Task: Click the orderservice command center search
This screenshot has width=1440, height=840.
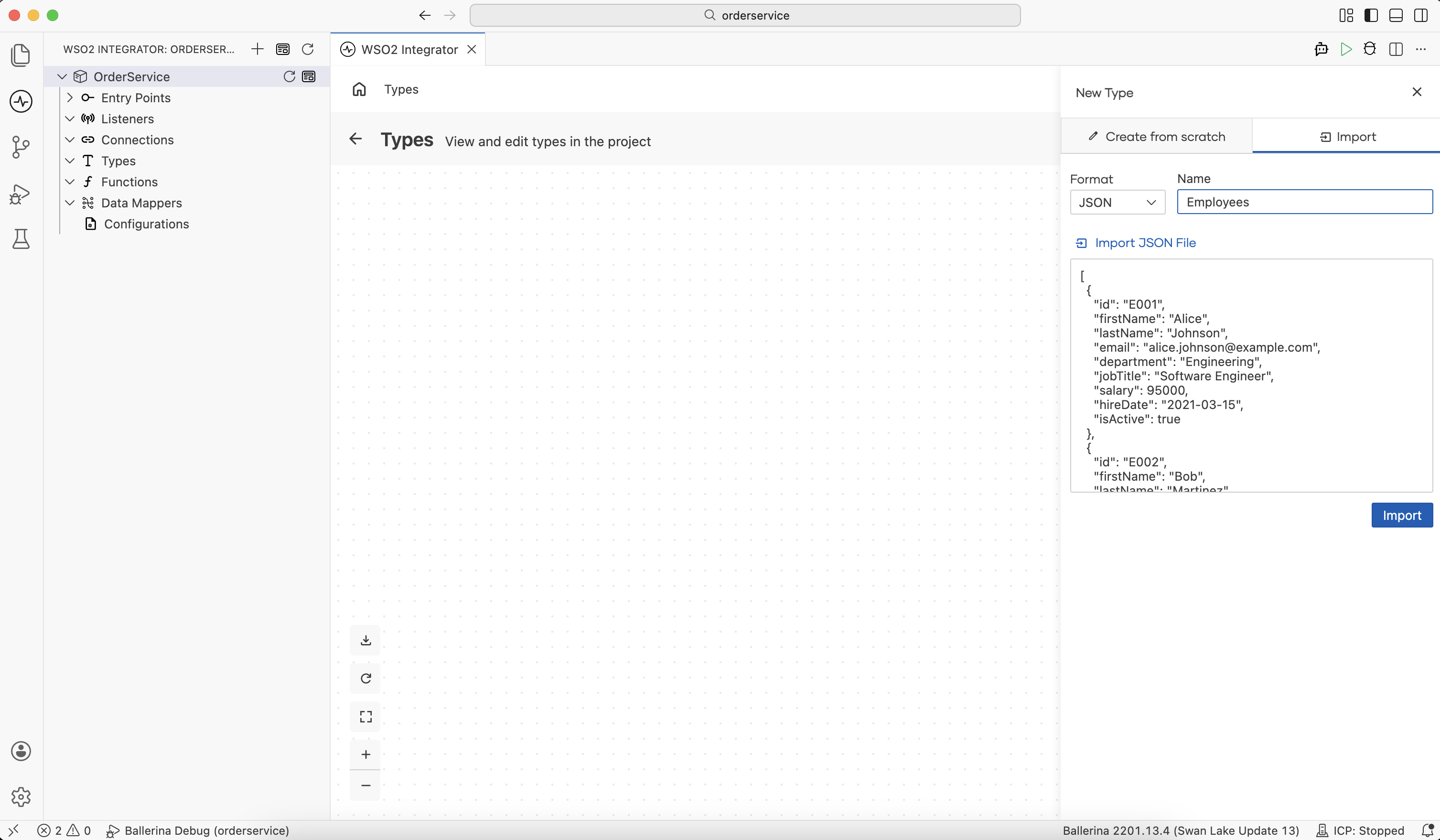Action: click(x=744, y=15)
